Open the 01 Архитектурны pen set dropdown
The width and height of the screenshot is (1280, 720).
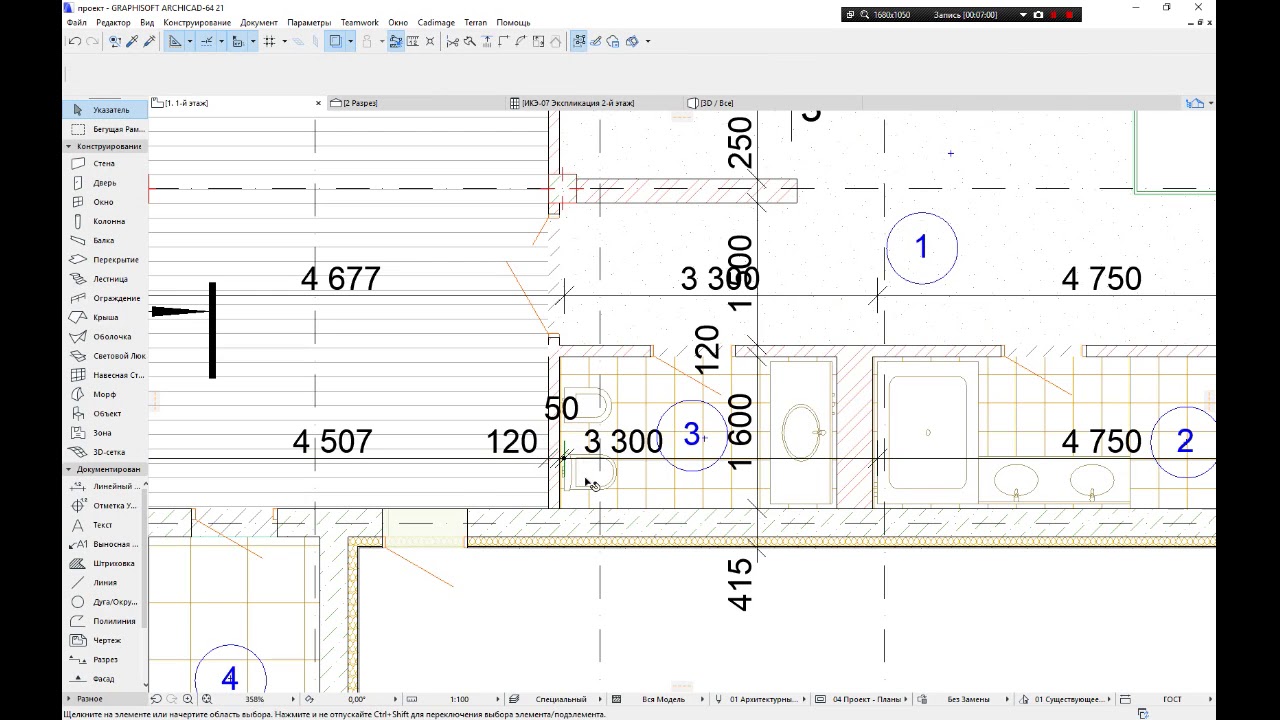(x=765, y=699)
